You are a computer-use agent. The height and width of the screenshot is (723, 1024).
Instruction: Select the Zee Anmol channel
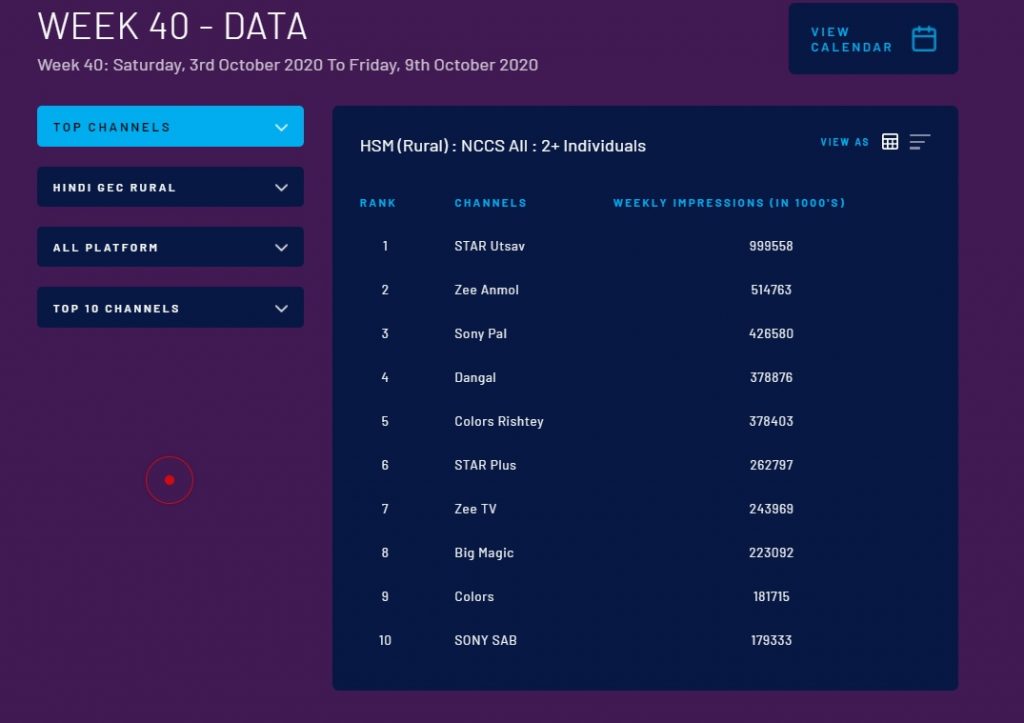(x=486, y=290)
